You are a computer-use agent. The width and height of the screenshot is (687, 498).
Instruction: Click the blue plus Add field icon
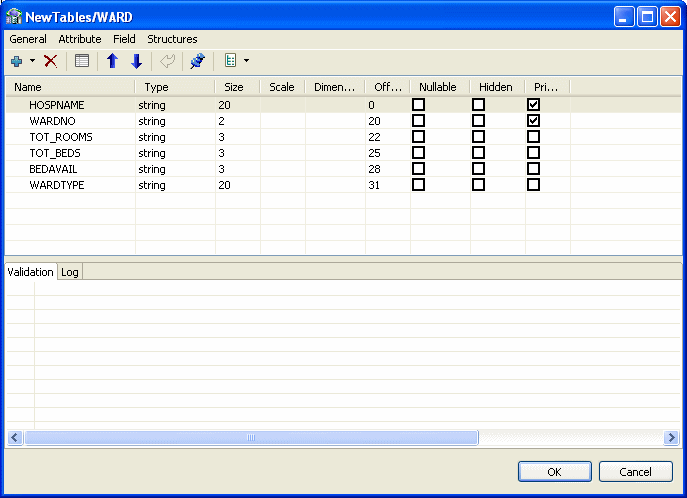point(17,61)
